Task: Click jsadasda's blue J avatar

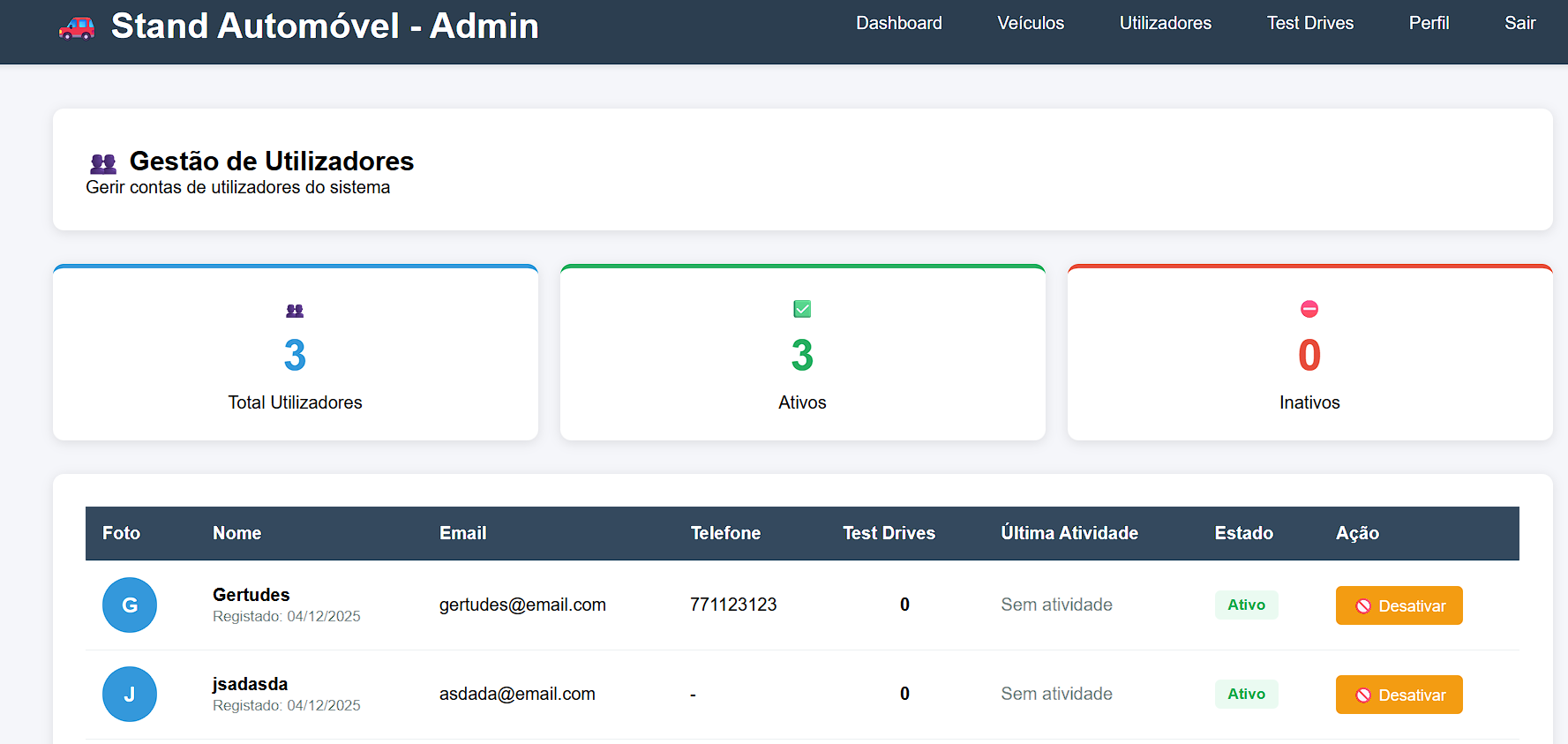Action: [130, 695]
